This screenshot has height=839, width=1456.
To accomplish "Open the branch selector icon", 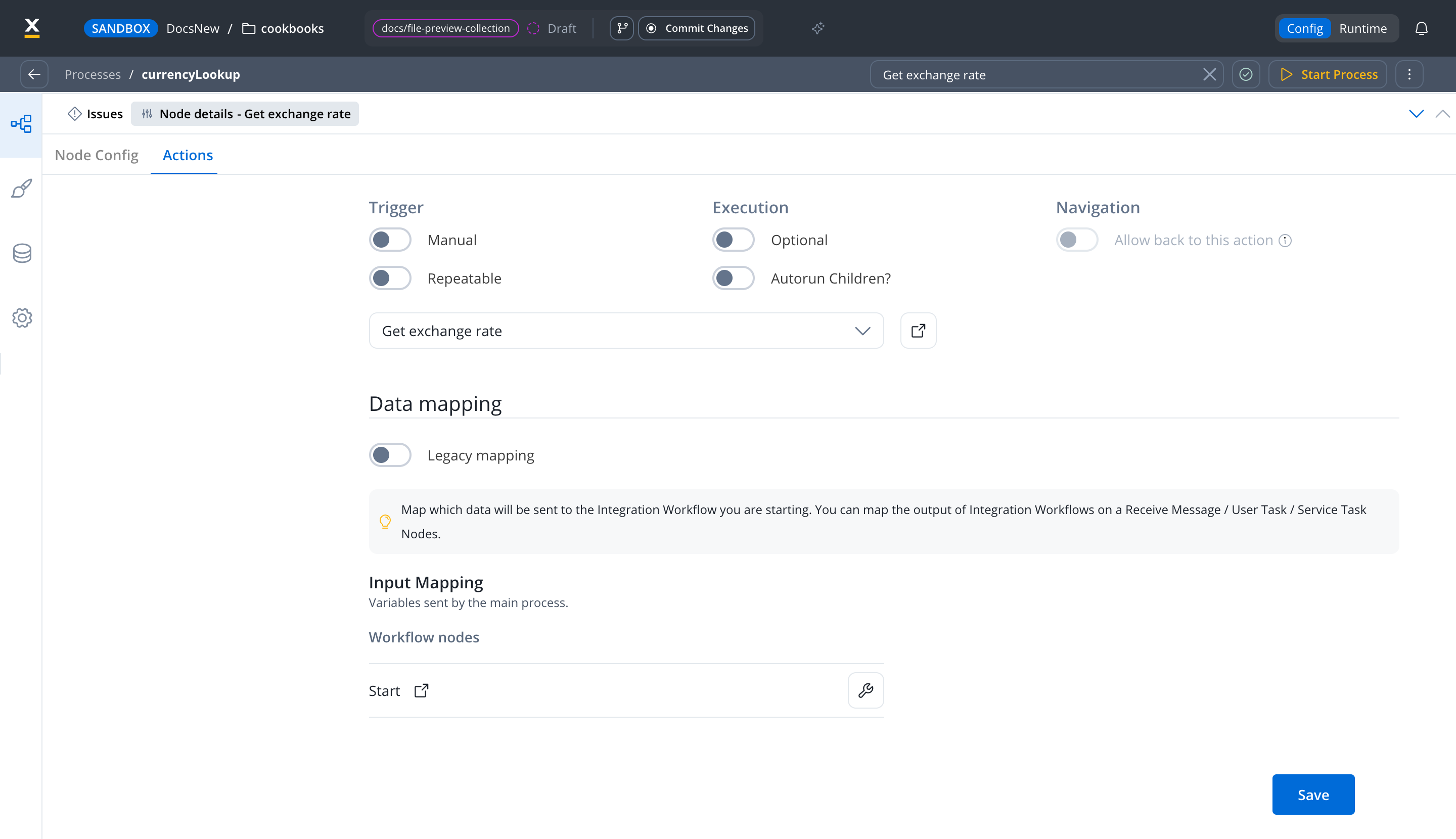I will 622,28.
